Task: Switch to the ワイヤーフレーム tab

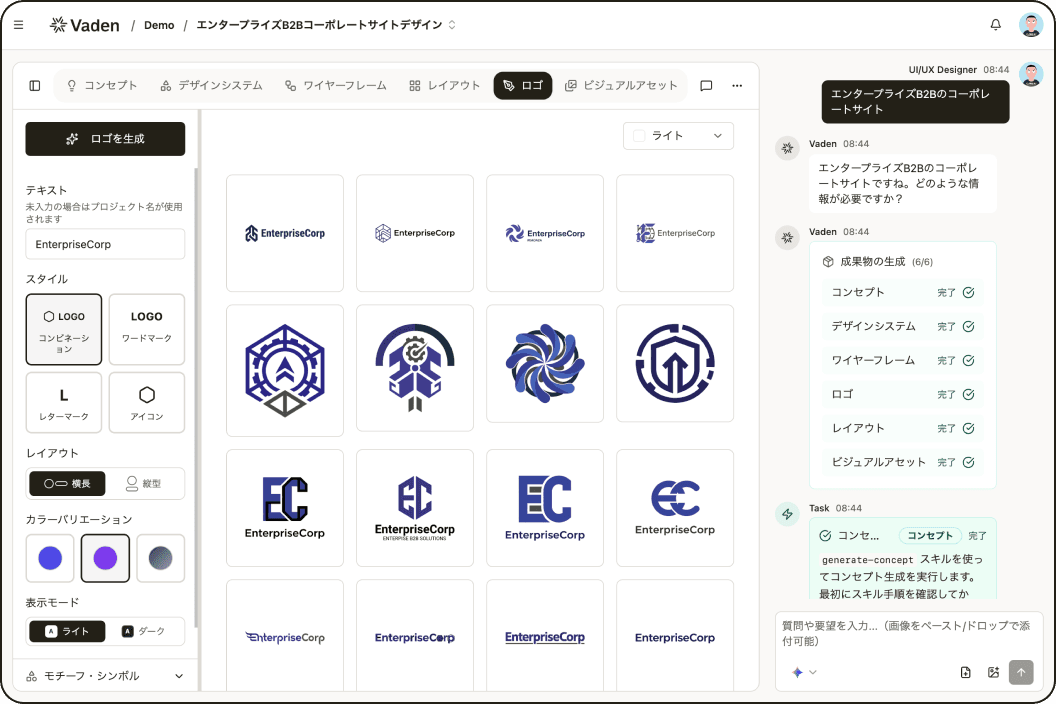Action: pos(338,86)
